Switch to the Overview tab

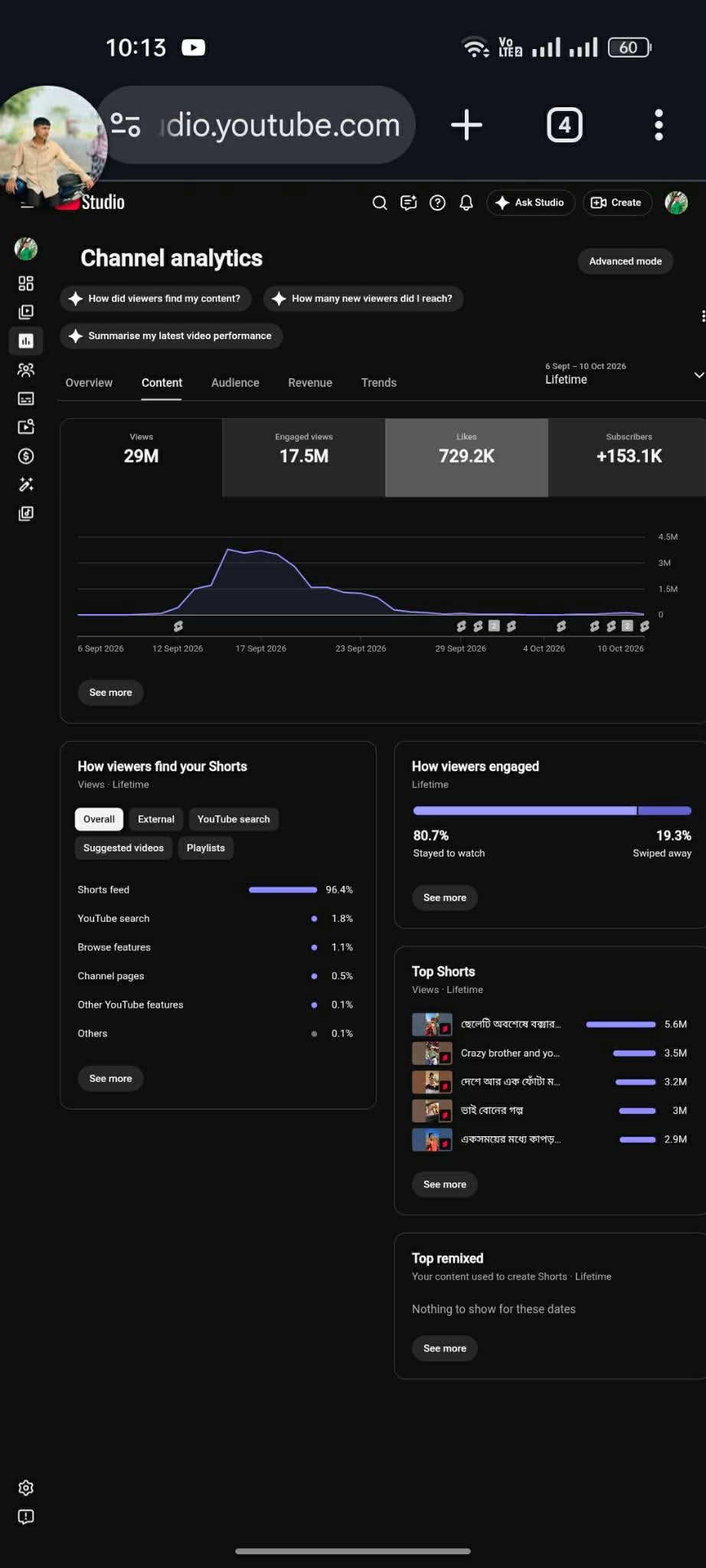coord(89,383)
